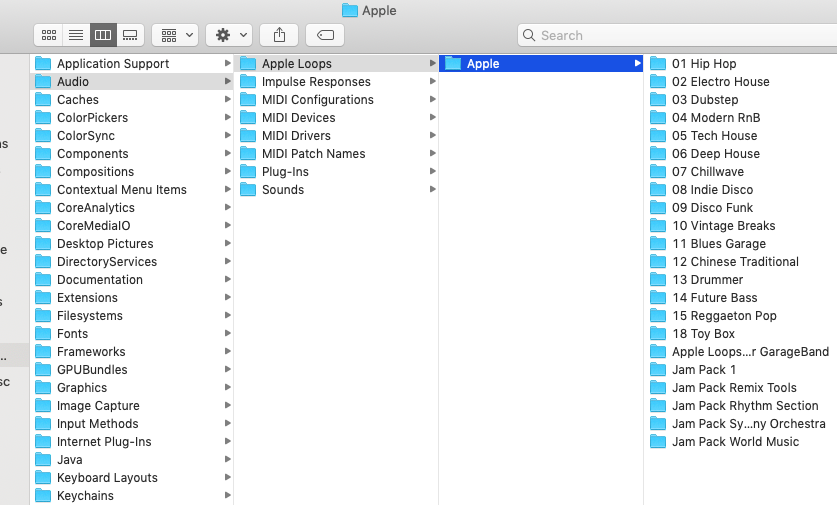Select the ColorSync folder row
The height and width of the screenshot is (505, 837).
point(132,136)
